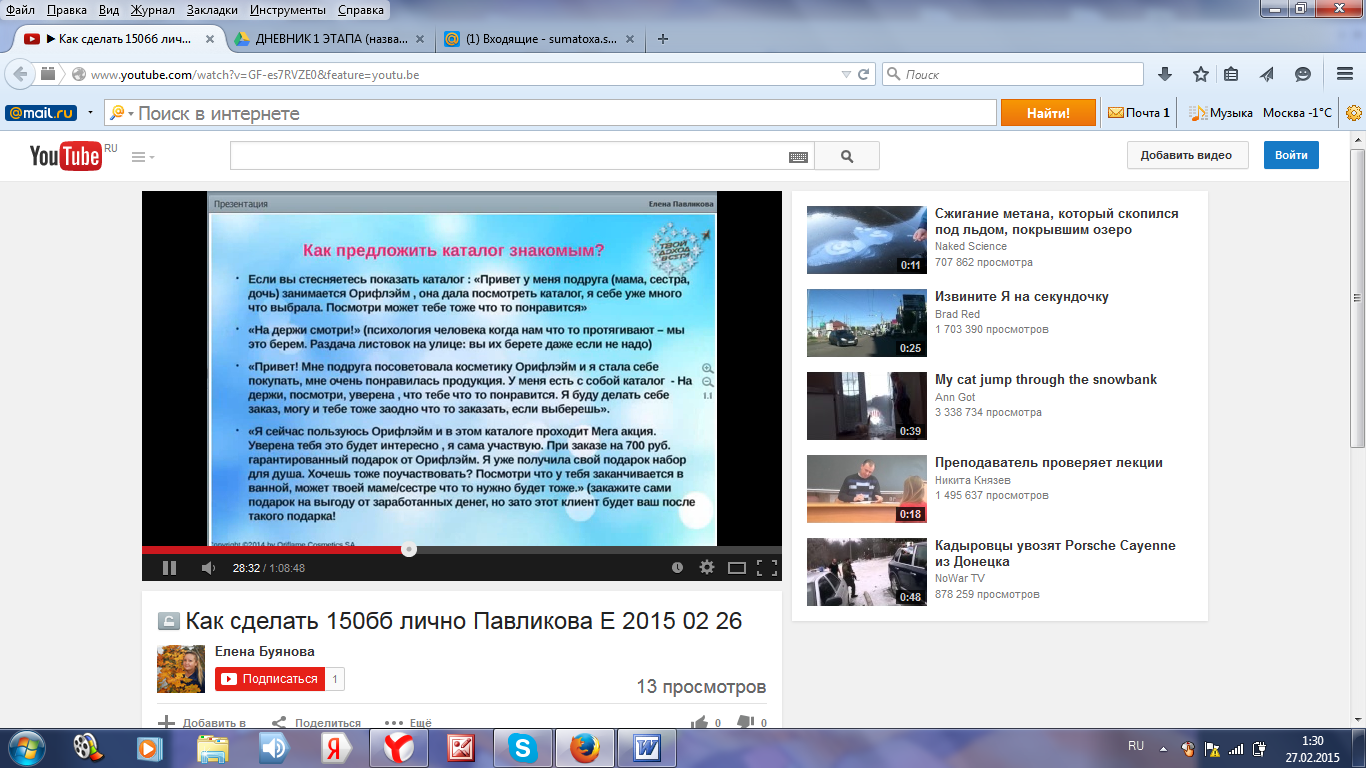Viewport: 1366px width, 768px height.
Task: Open the 'Инструменты' menu
Action: (x=290, y=10)
